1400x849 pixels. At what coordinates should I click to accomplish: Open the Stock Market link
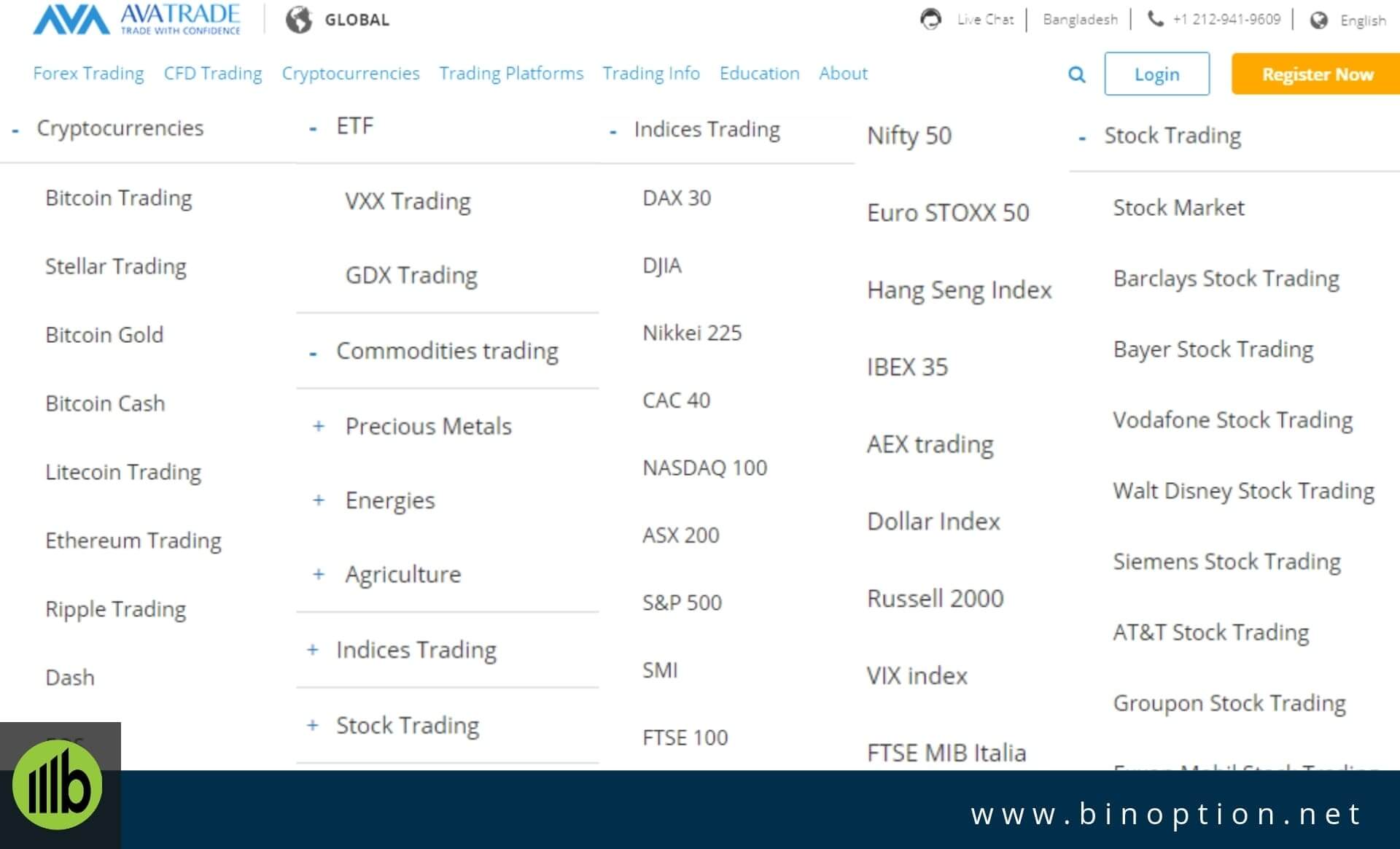coord(1178,209)
